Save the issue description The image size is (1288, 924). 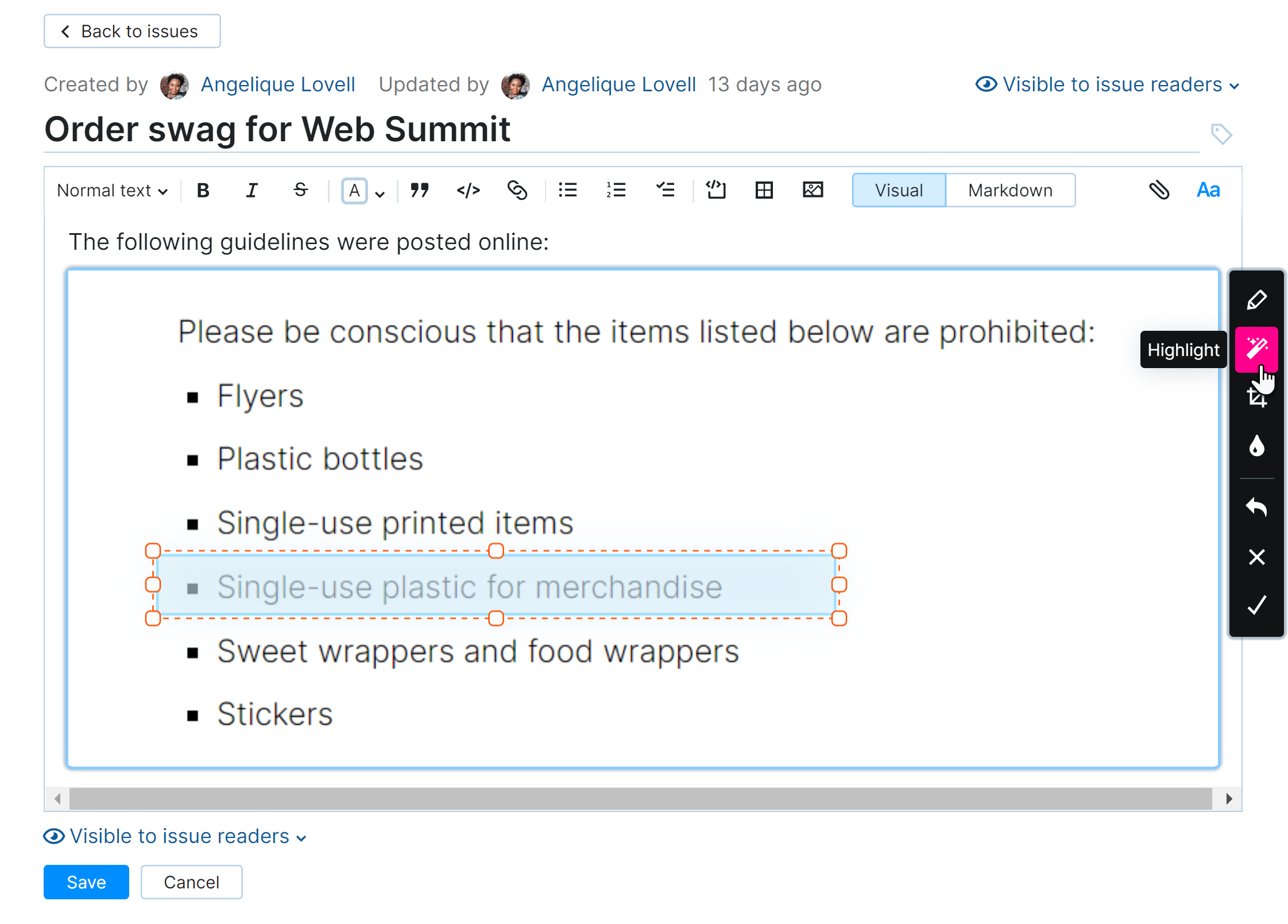[86, 882]
